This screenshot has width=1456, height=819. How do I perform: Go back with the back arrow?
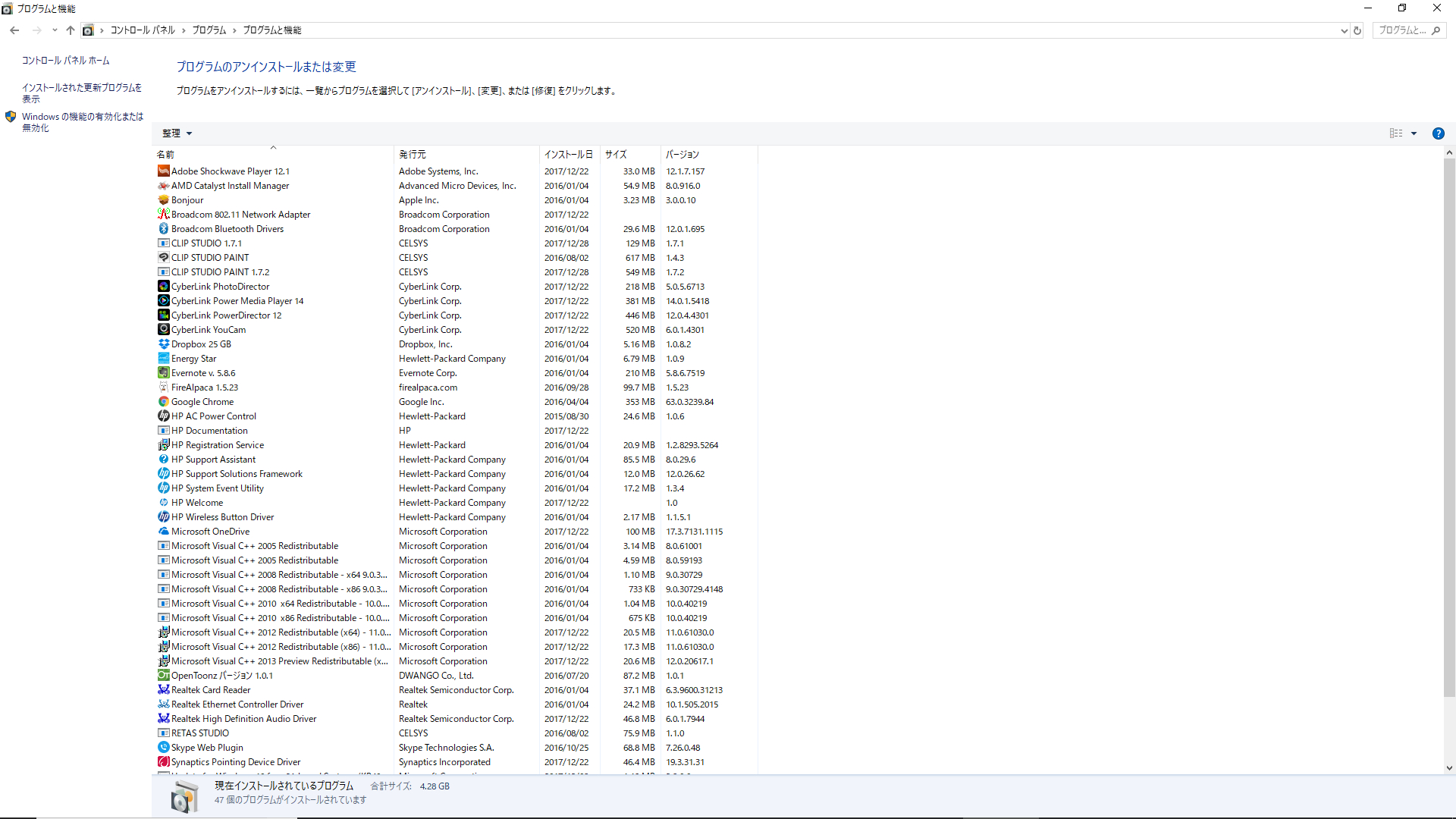pos(14,30)
